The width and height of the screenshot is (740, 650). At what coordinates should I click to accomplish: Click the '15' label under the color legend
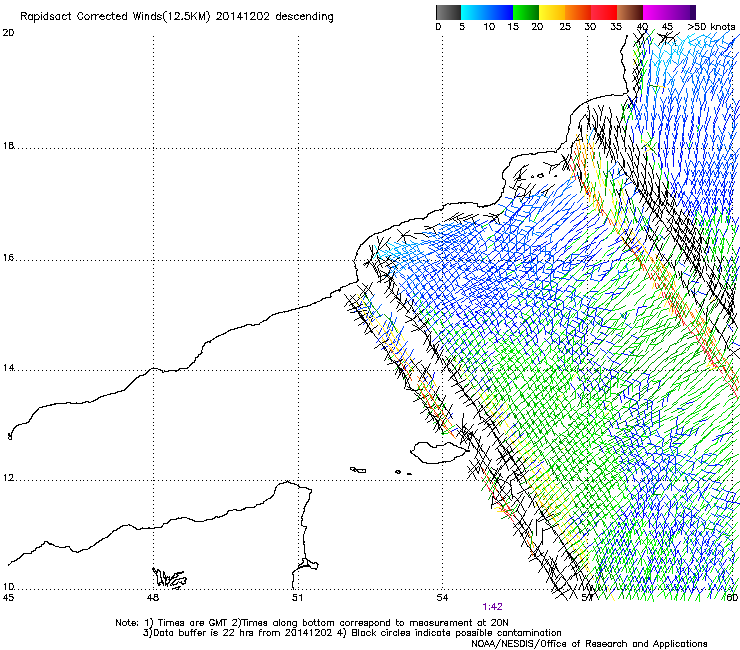513,27
